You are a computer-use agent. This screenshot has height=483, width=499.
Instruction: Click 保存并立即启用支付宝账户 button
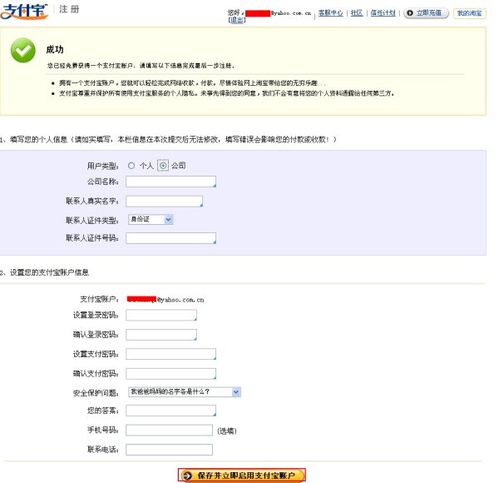[x=242, y=475]
